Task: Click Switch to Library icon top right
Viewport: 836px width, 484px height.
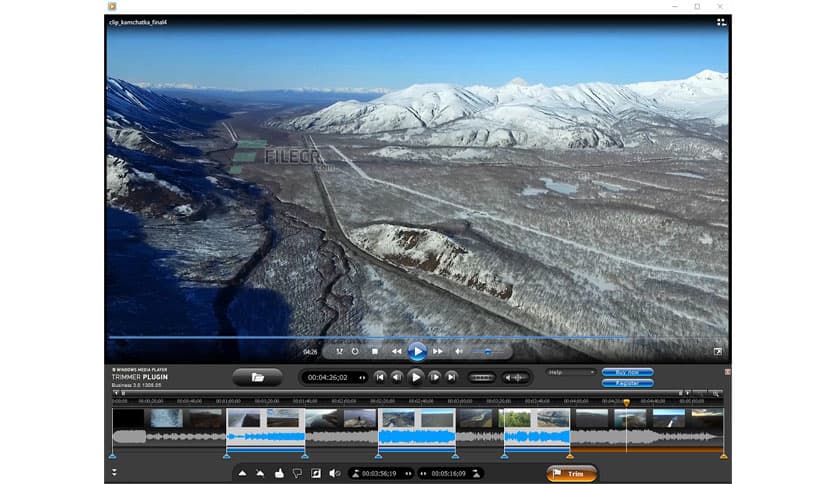Action: coord(721,21)
